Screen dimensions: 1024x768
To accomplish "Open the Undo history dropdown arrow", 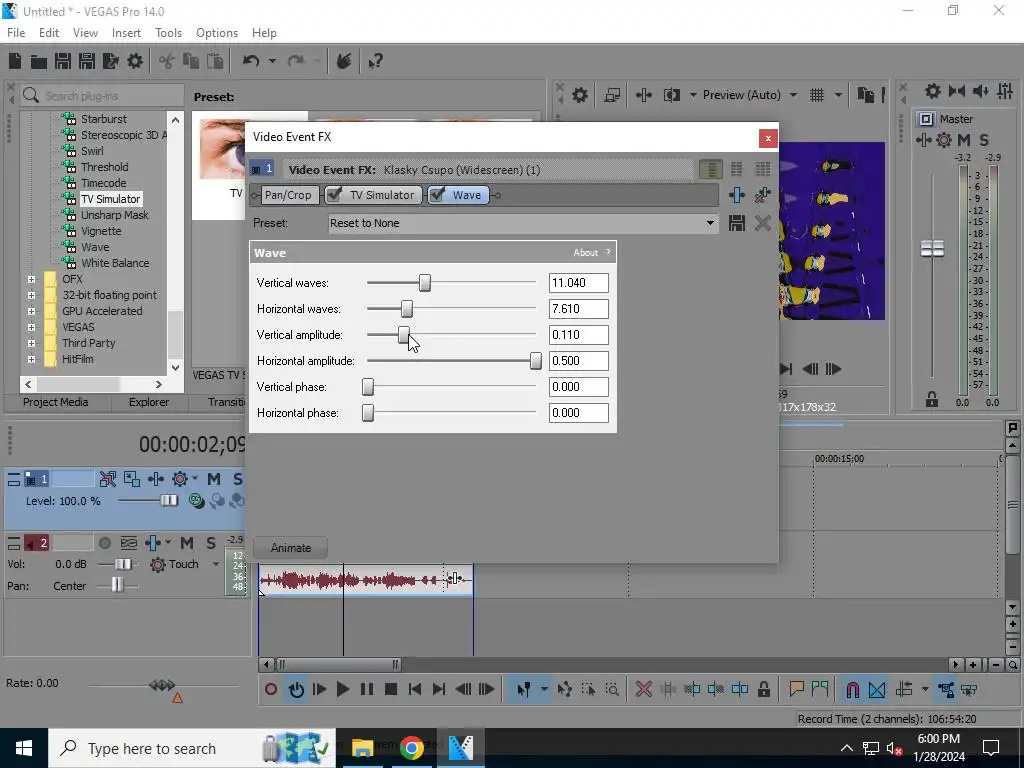I will [x=272, y=61].
